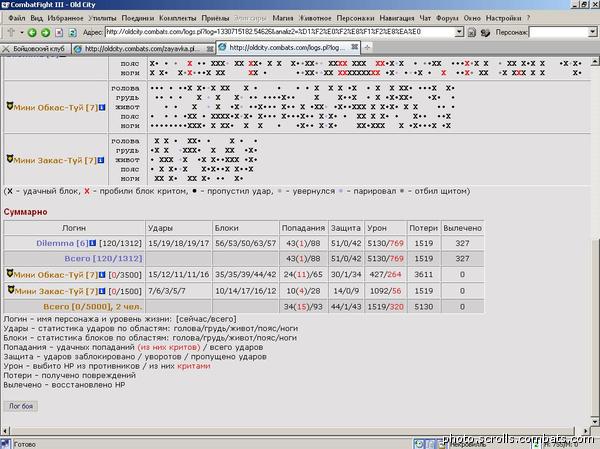Screen dimensions: 600x449
Task: Open the Навигация menu
Action: click(397, 18)
